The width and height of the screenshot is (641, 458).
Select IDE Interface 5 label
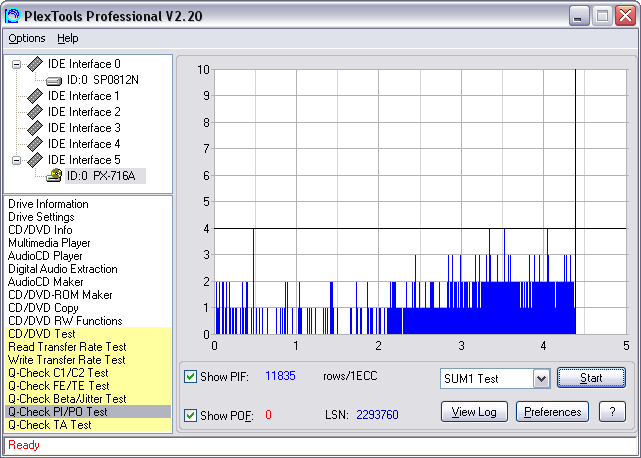pyautogui.click(x=84, y=160)
